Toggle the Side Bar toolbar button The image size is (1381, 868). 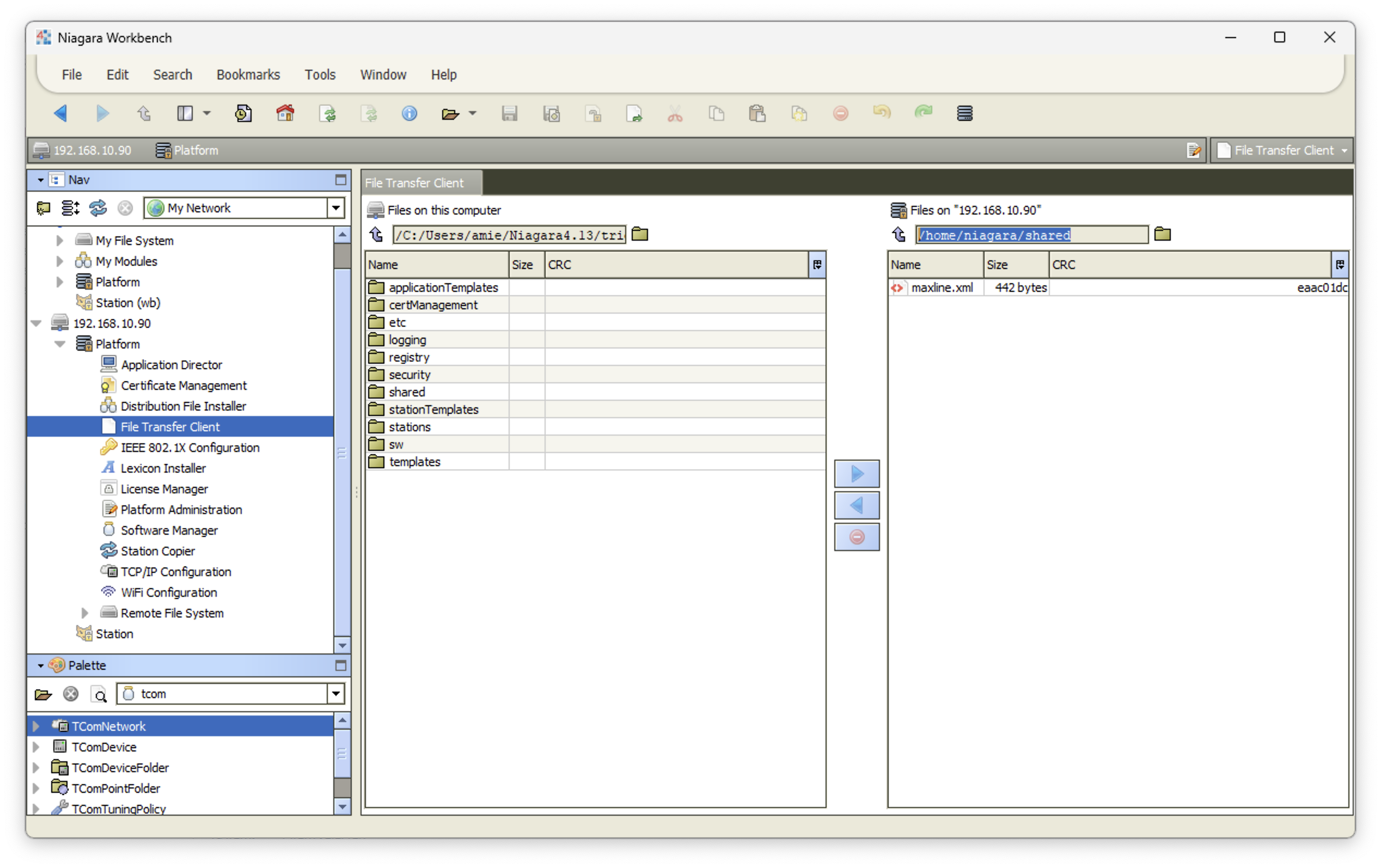(185, 113)
